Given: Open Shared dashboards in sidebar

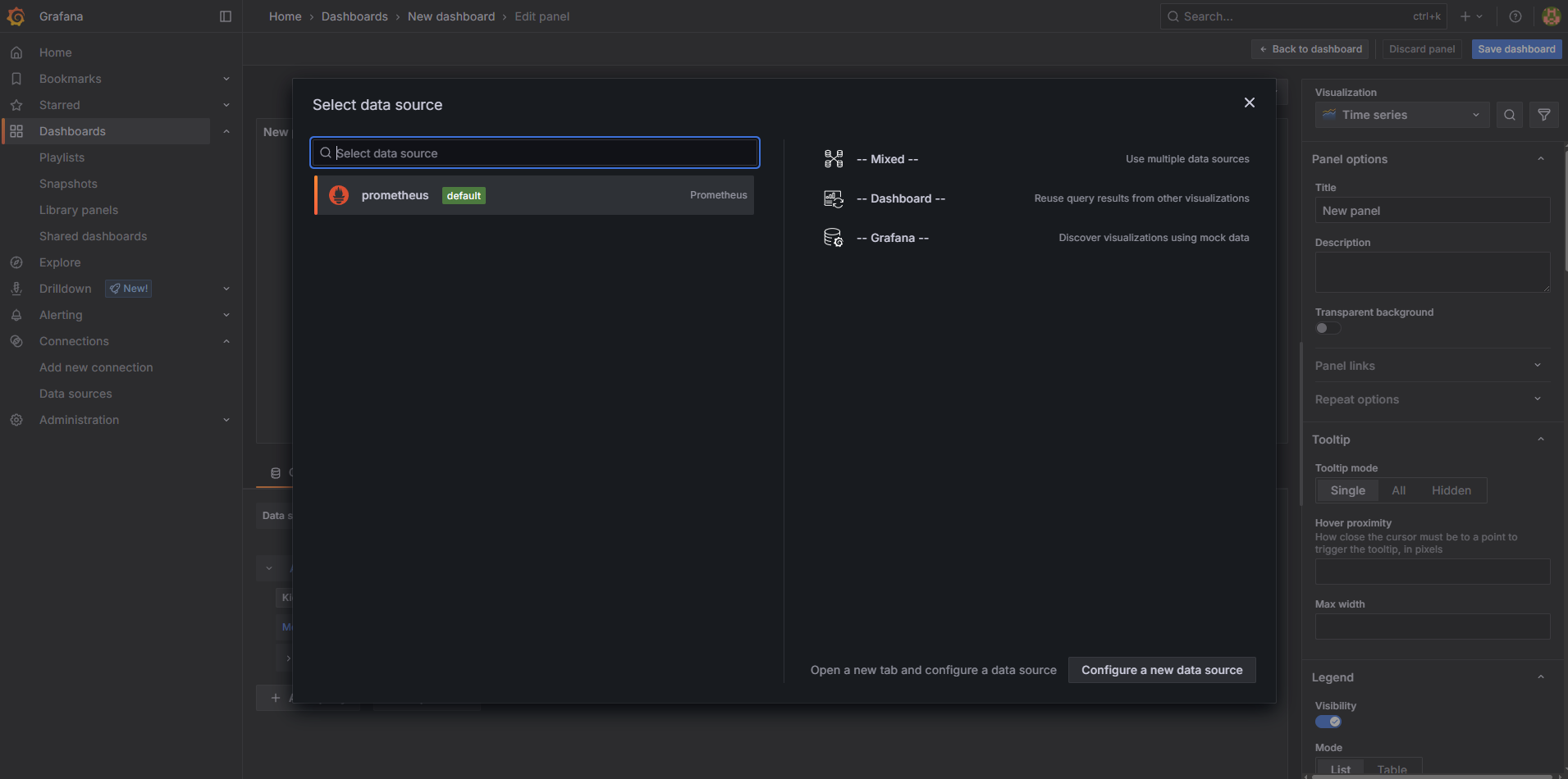Looking at the screenshot, I should [94, 236].
